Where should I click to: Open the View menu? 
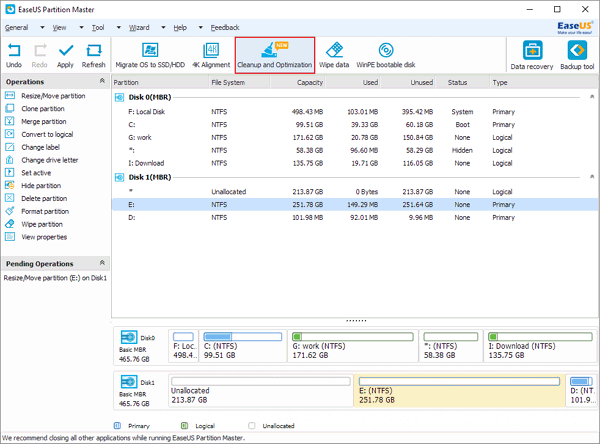[x=59, y=28]
